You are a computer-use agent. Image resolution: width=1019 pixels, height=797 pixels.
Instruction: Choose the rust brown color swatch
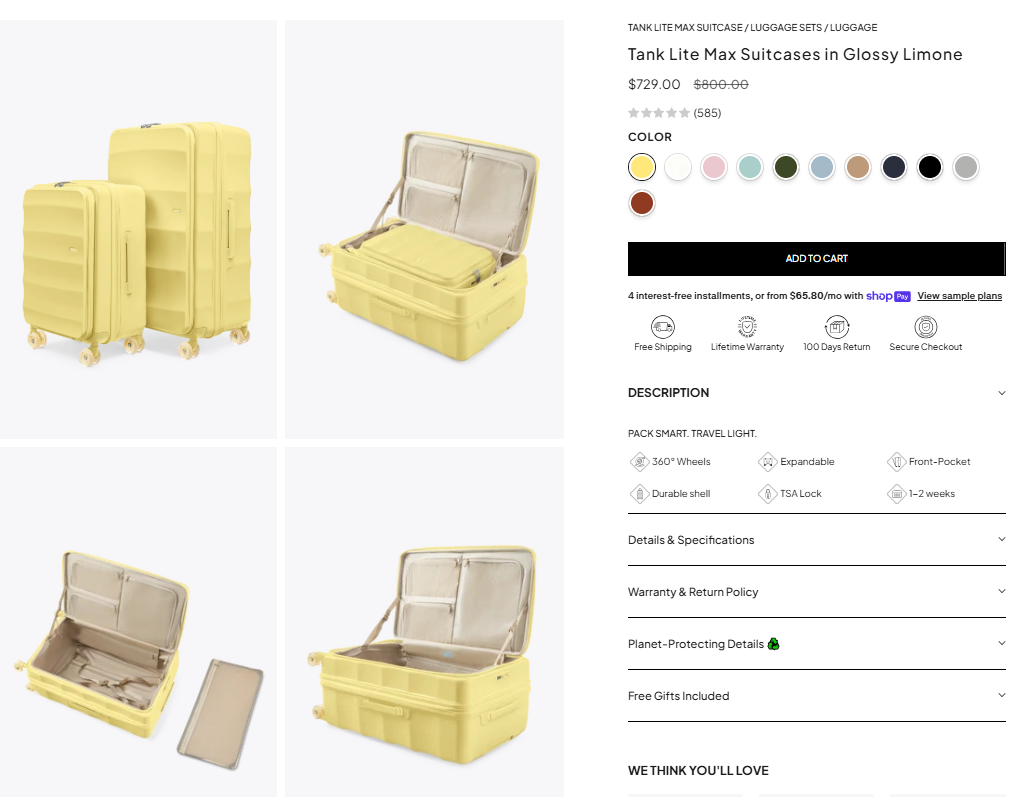[641, 203]
